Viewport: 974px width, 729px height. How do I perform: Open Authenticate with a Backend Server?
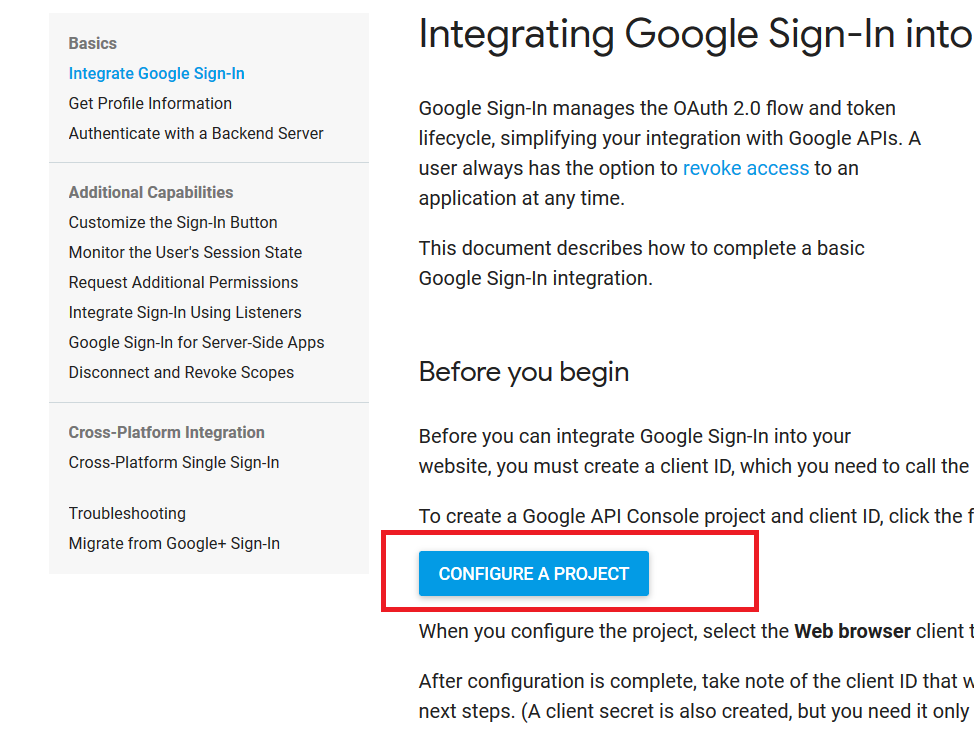pyautogui.click(x=196, y=133)
